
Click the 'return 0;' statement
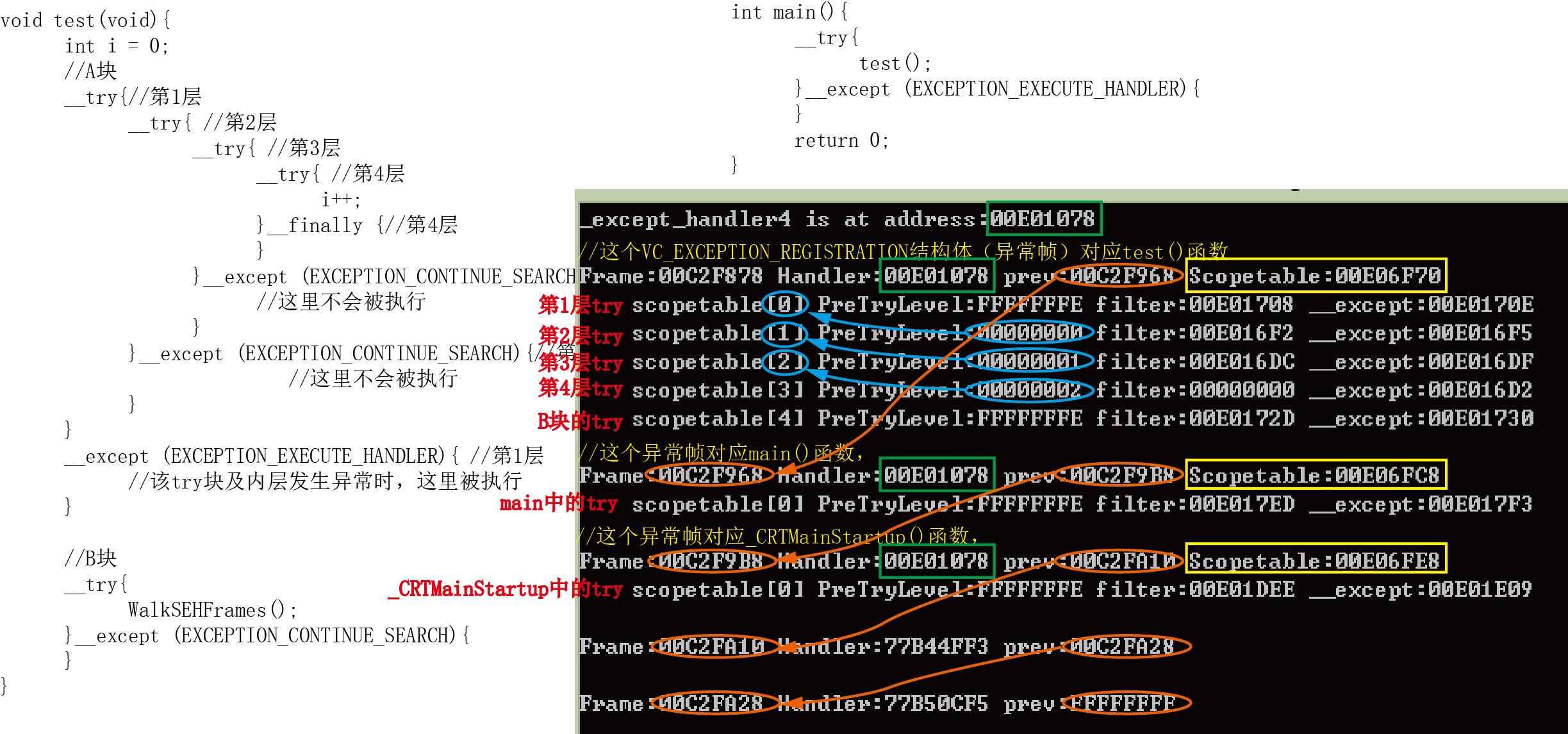click(842, 140)
